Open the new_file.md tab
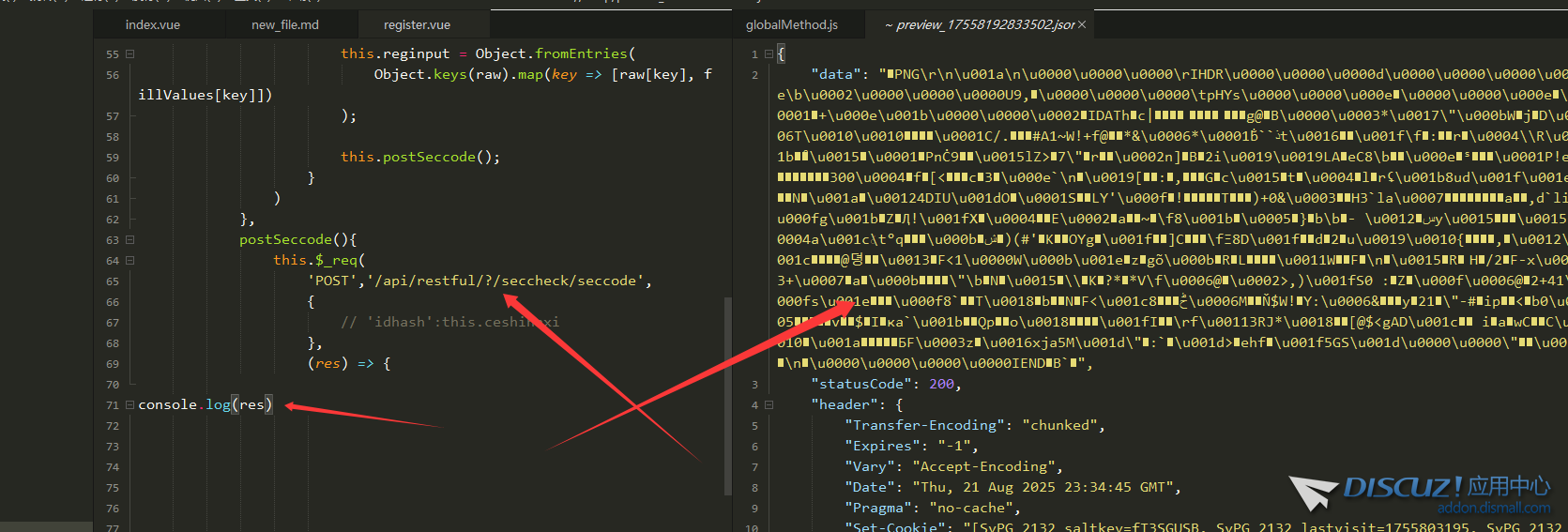Image resolution: width=1568 pixels, height=532 pixels. [284, 24]
